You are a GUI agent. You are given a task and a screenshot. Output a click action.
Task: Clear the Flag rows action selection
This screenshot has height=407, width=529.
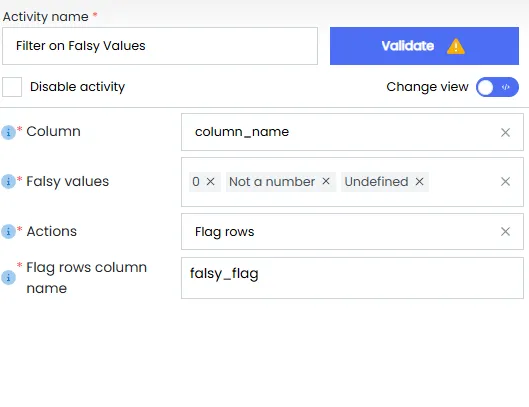505,232
